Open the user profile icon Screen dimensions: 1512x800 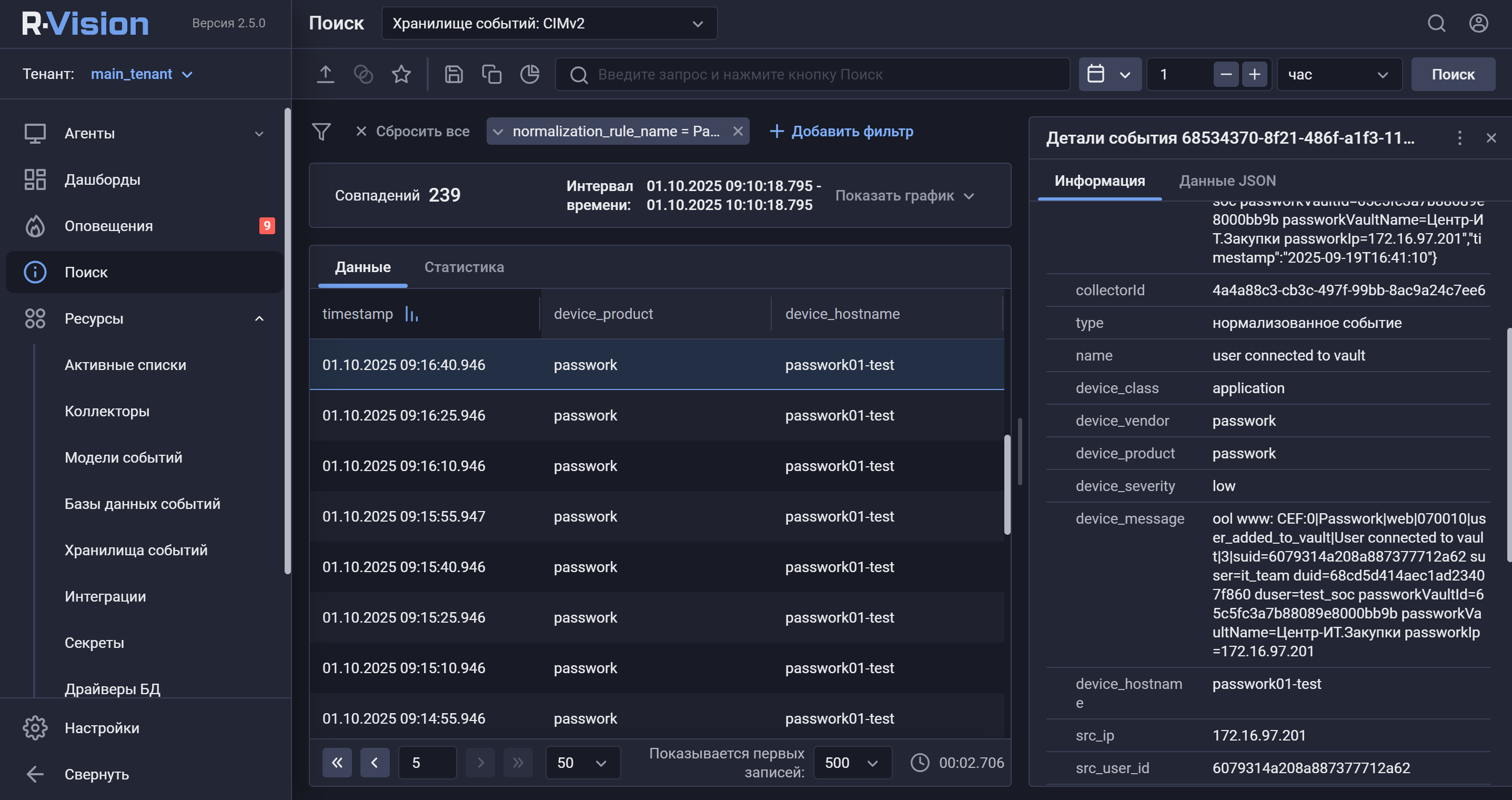[1478, 24]
